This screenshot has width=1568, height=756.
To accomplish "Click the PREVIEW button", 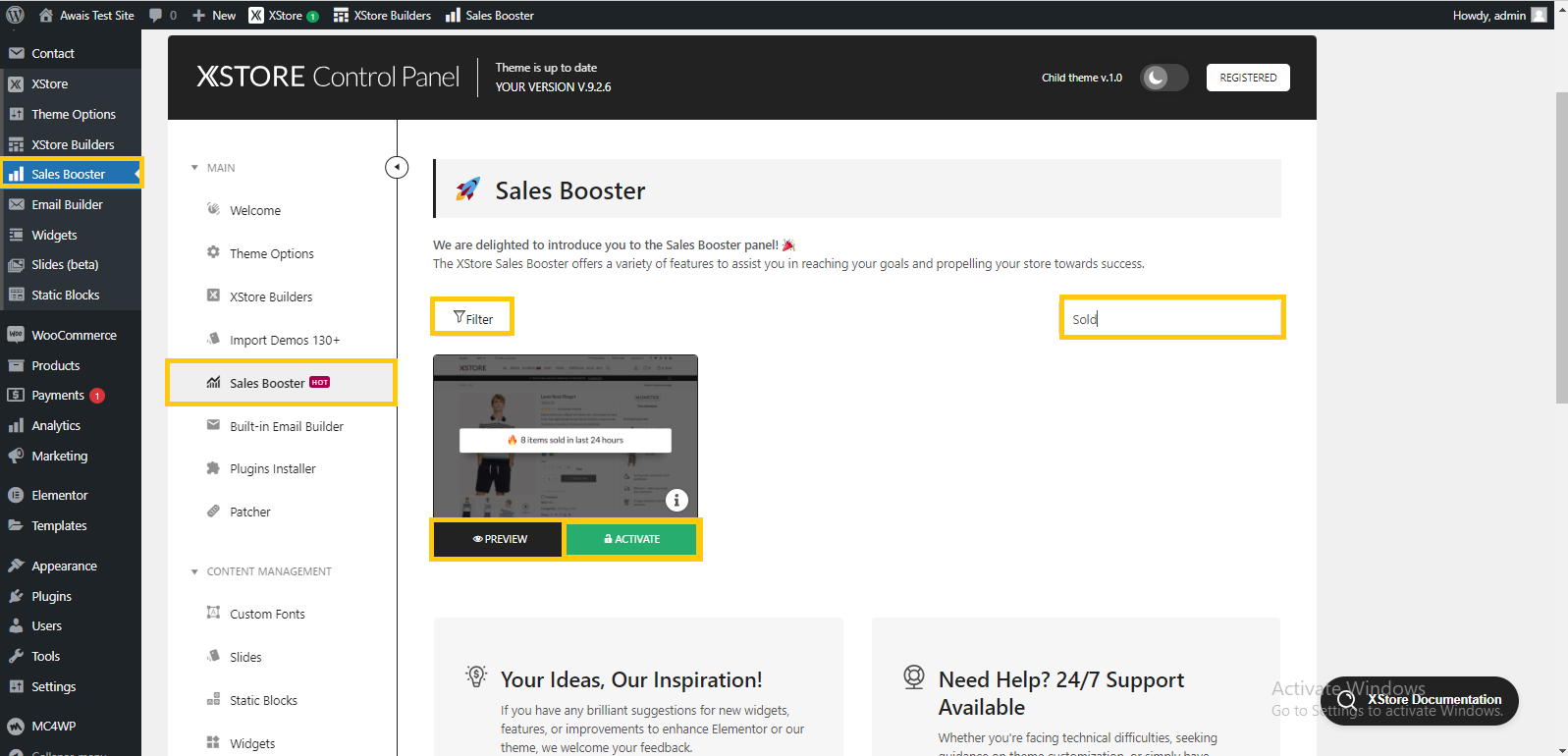I will point(499,539).
